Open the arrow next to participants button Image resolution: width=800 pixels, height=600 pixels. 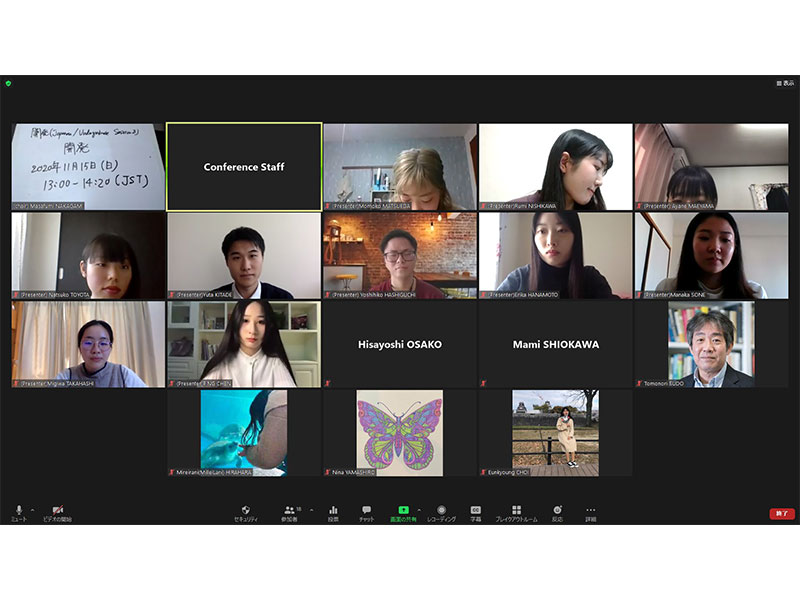pyautogui.click(x=310, y=509)
